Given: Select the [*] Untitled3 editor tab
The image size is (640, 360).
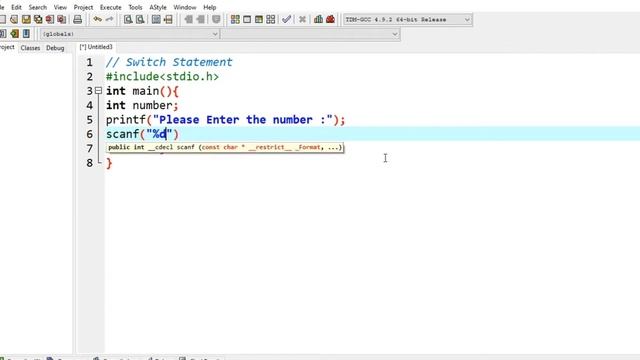Looking at the screenshot, I should [96, 47].
